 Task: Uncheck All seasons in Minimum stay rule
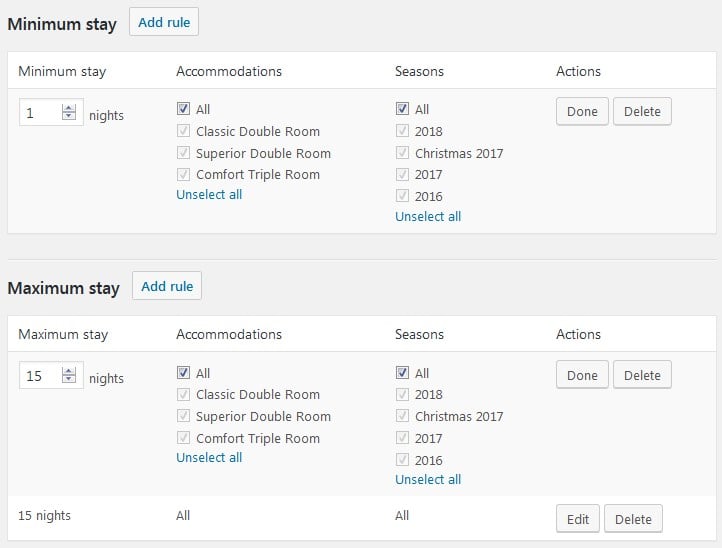[x=402, y=109]
